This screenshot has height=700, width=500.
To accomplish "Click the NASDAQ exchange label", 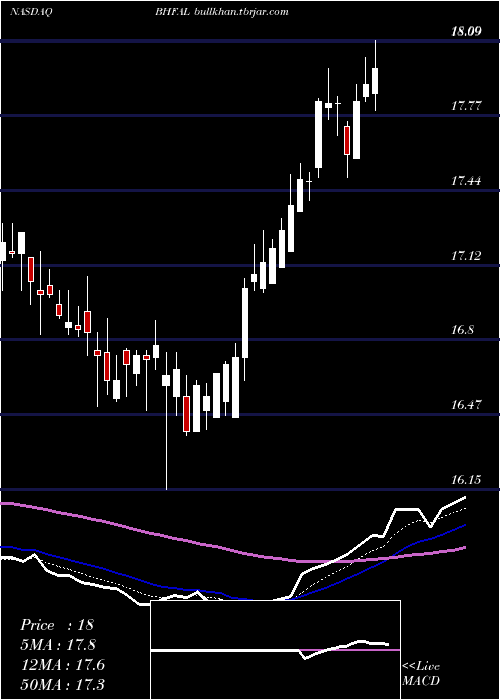I will click(31, 12).
